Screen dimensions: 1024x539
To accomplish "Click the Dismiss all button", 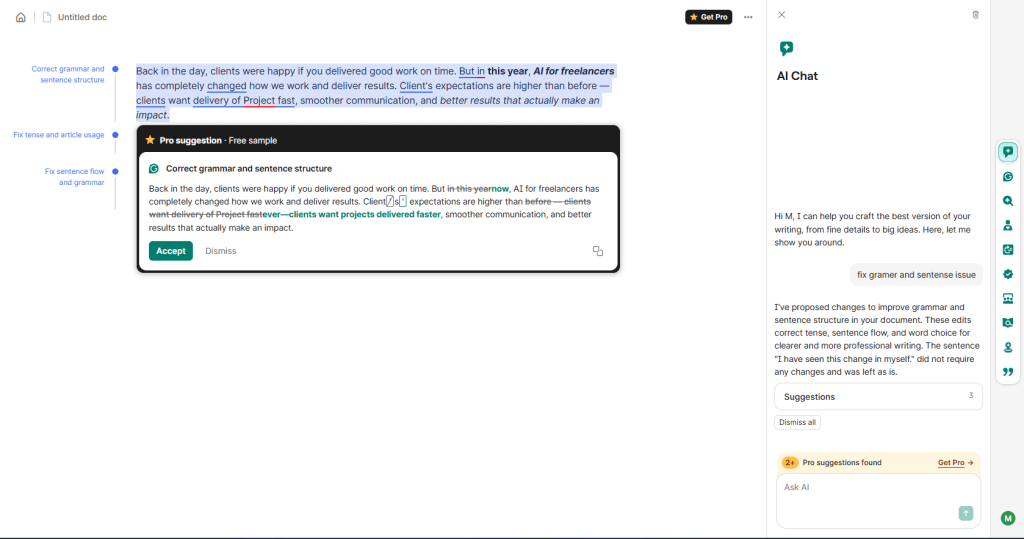I will (x=797, y=422).
